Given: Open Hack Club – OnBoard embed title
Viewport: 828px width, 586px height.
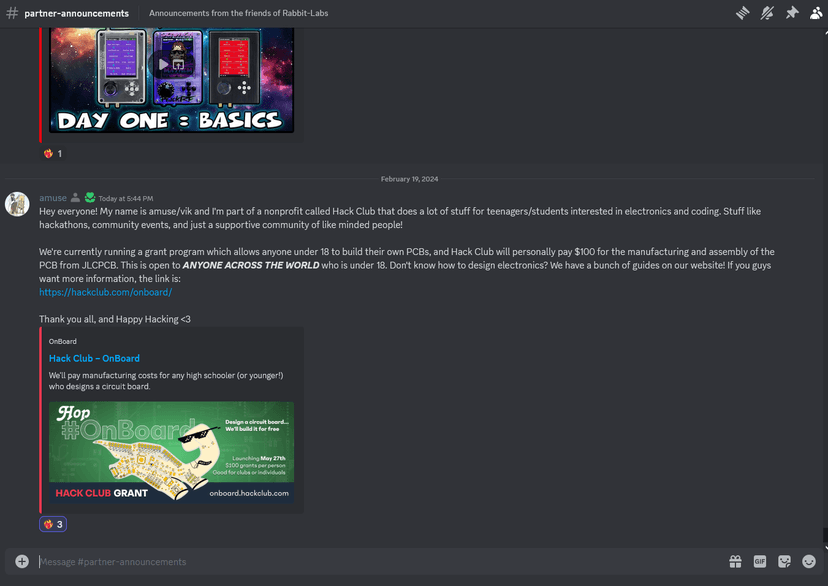Looking at the screenshot, I should (x=94, y=358).
